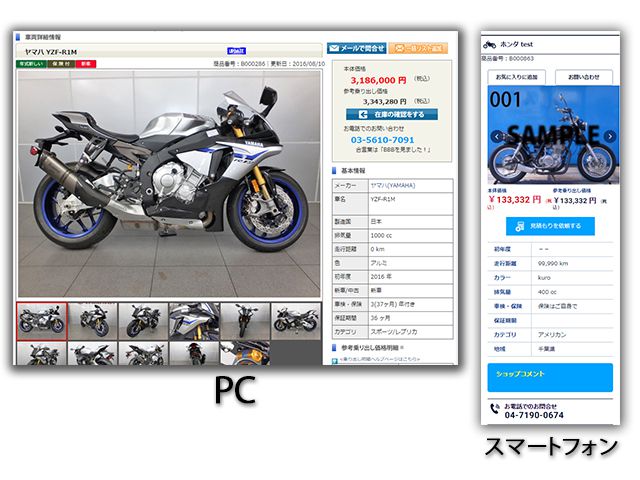The height and width of the screenshot is (480, 640).
Task: Click the price 3,343,280 円
Action: coord(384,102)
